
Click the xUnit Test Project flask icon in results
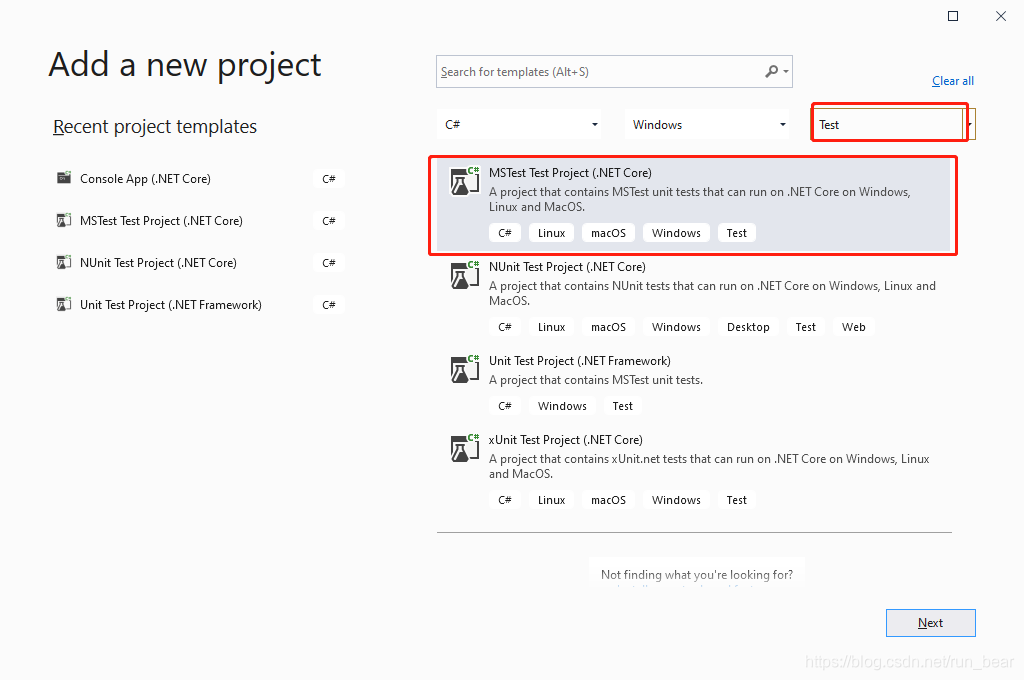click(x=464, y=448)
